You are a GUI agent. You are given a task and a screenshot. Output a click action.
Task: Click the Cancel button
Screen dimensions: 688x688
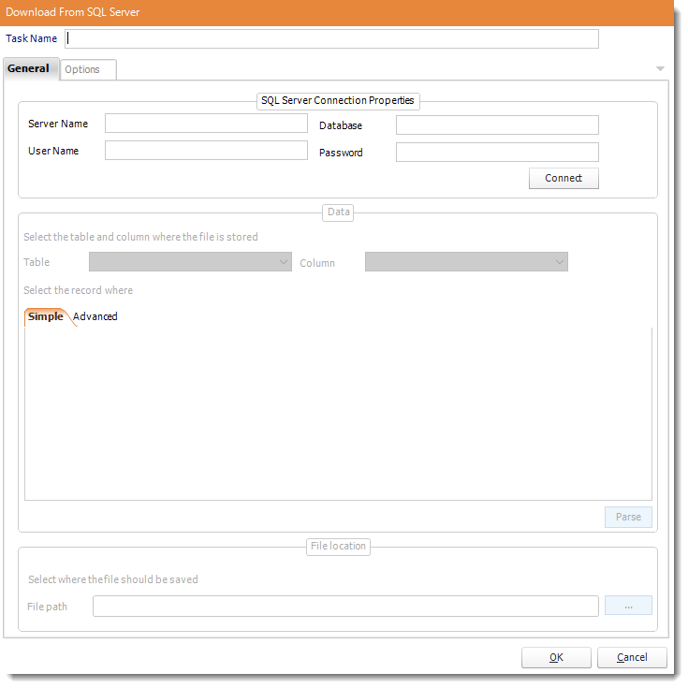(632, 657)
